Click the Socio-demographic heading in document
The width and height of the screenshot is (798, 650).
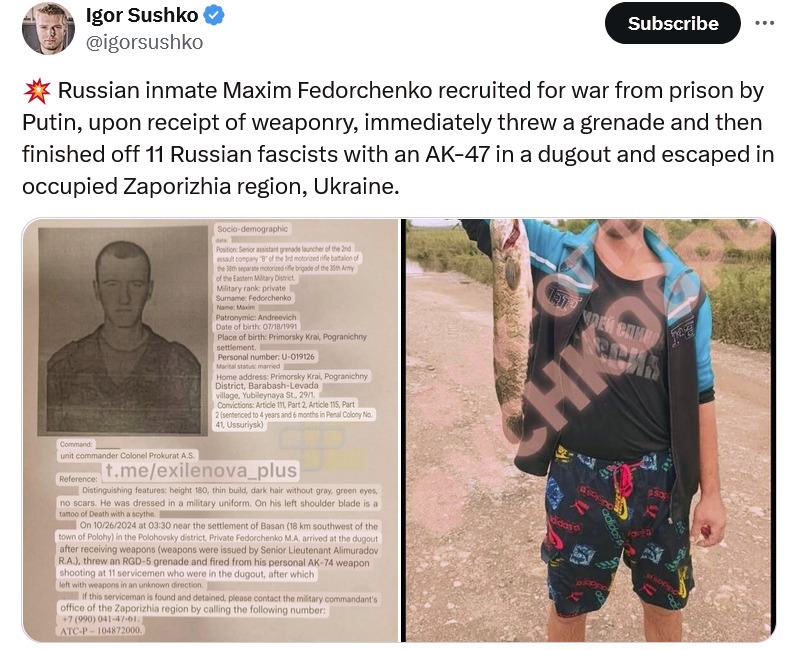pyautogui.click(x=252, y=229)
